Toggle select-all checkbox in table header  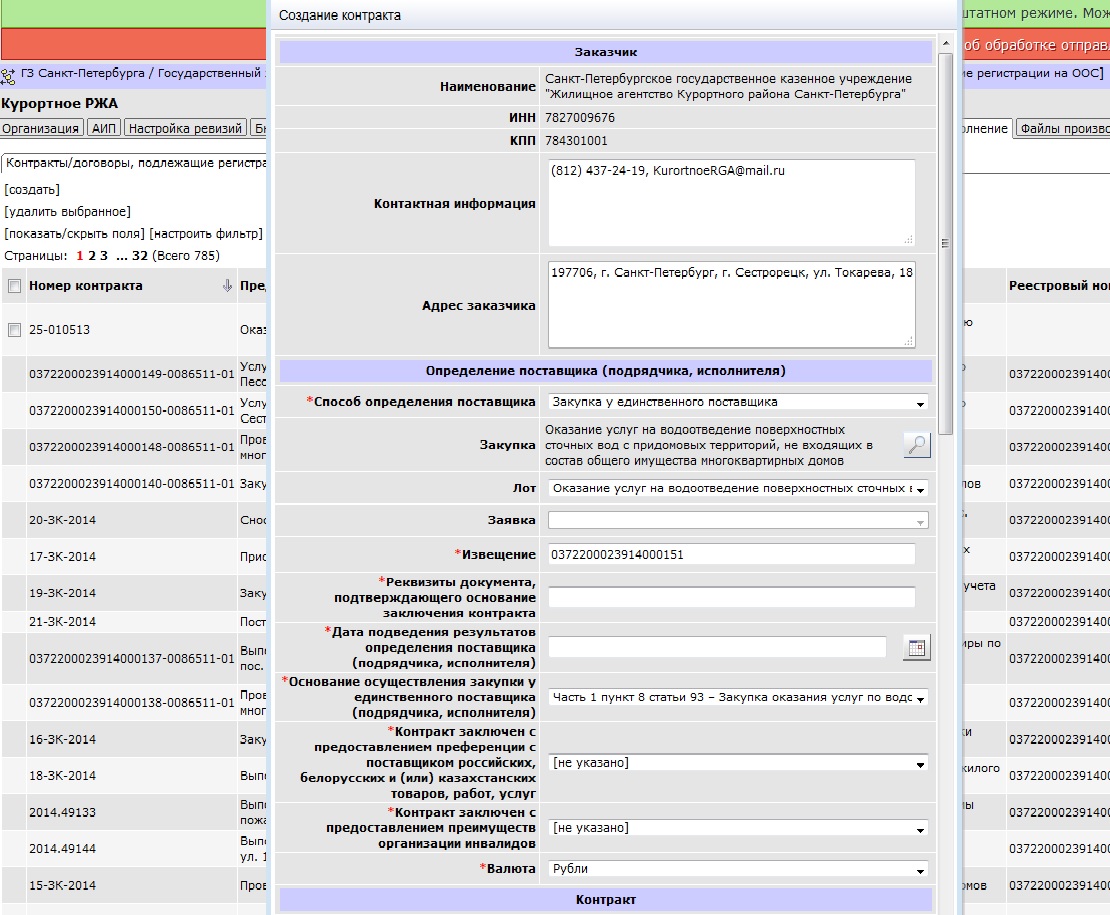[14, 286]
